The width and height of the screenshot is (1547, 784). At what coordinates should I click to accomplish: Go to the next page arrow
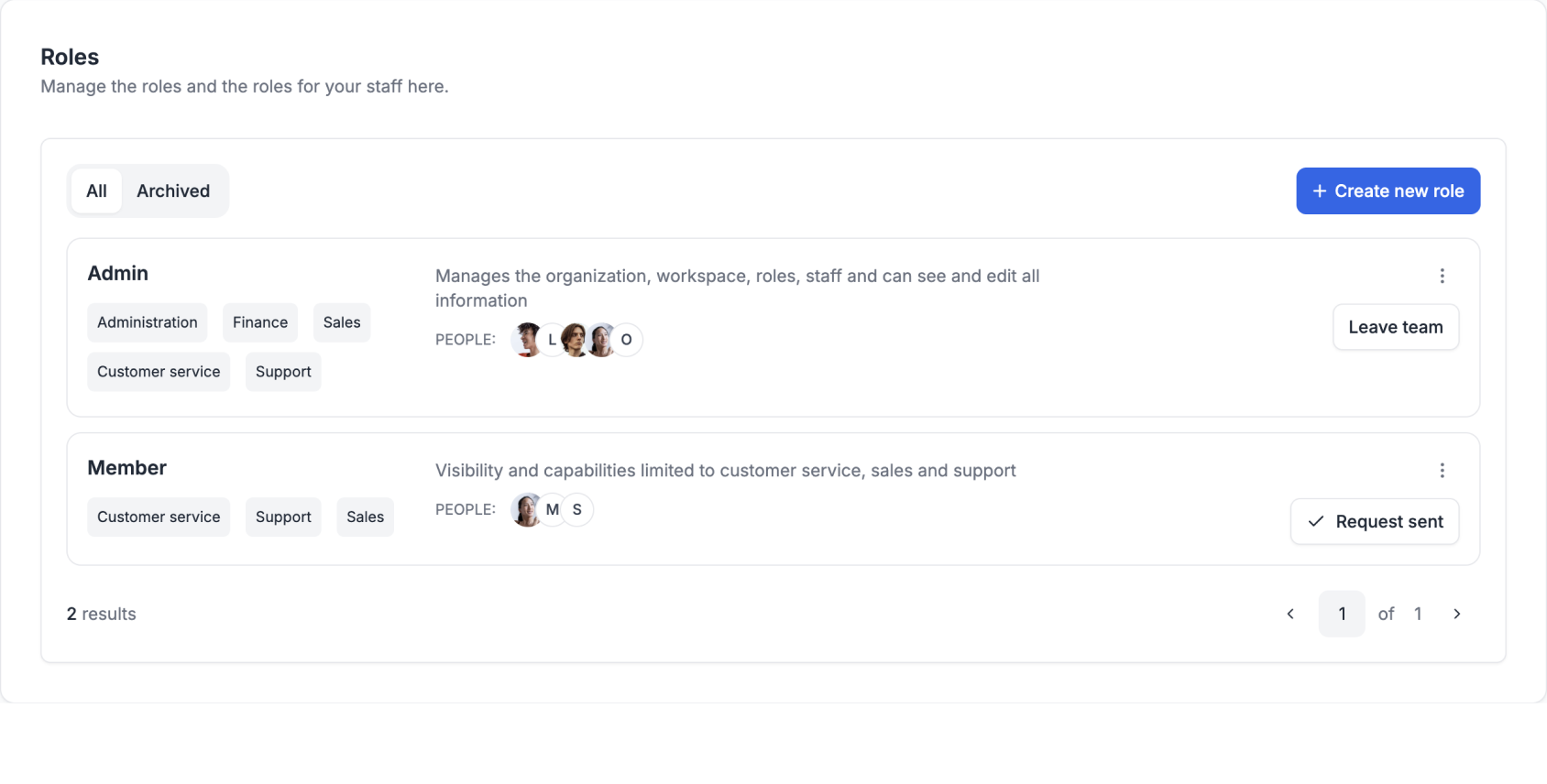tap(1456, 614)
